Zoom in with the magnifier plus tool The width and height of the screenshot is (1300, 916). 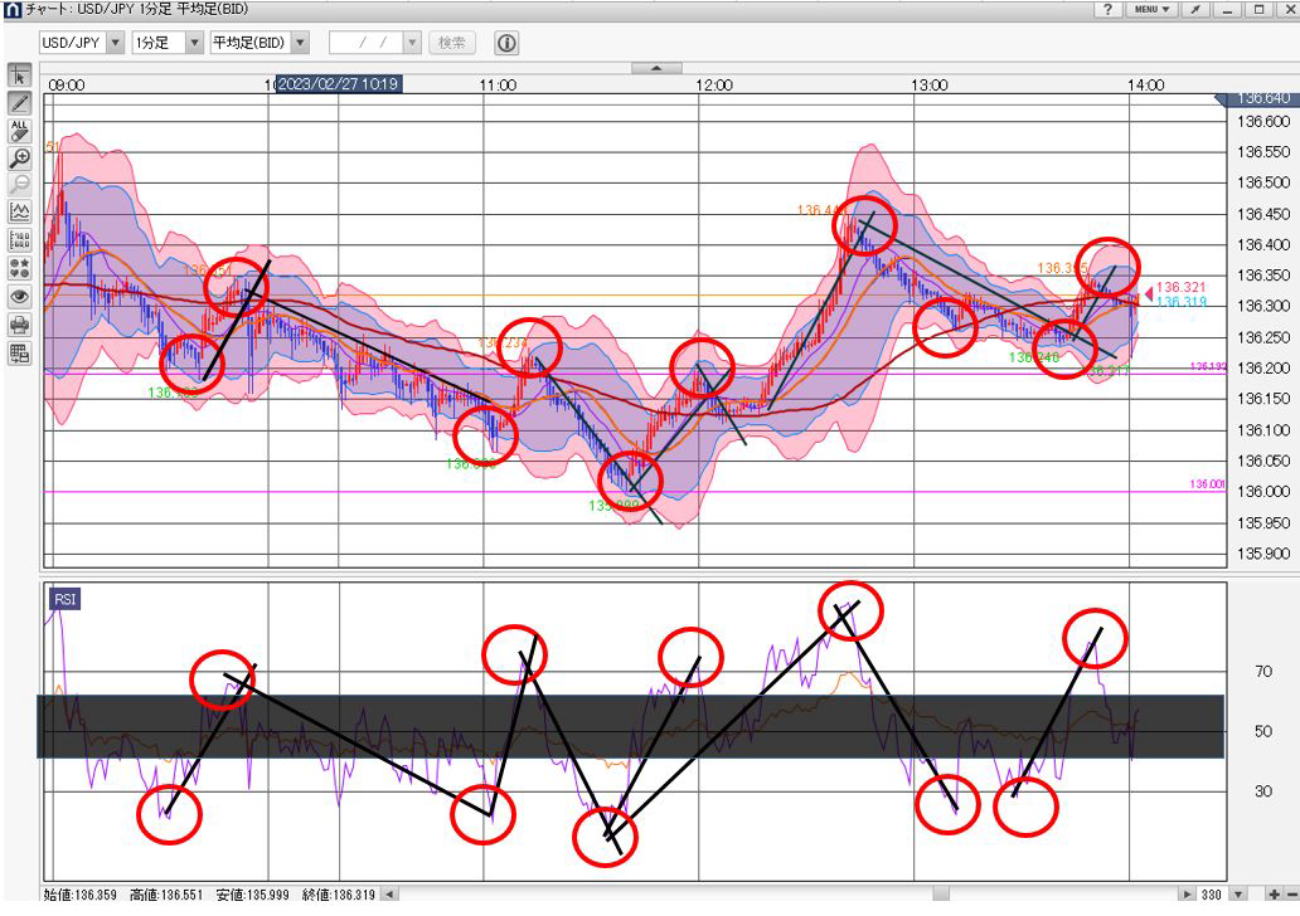click(20, 158)
